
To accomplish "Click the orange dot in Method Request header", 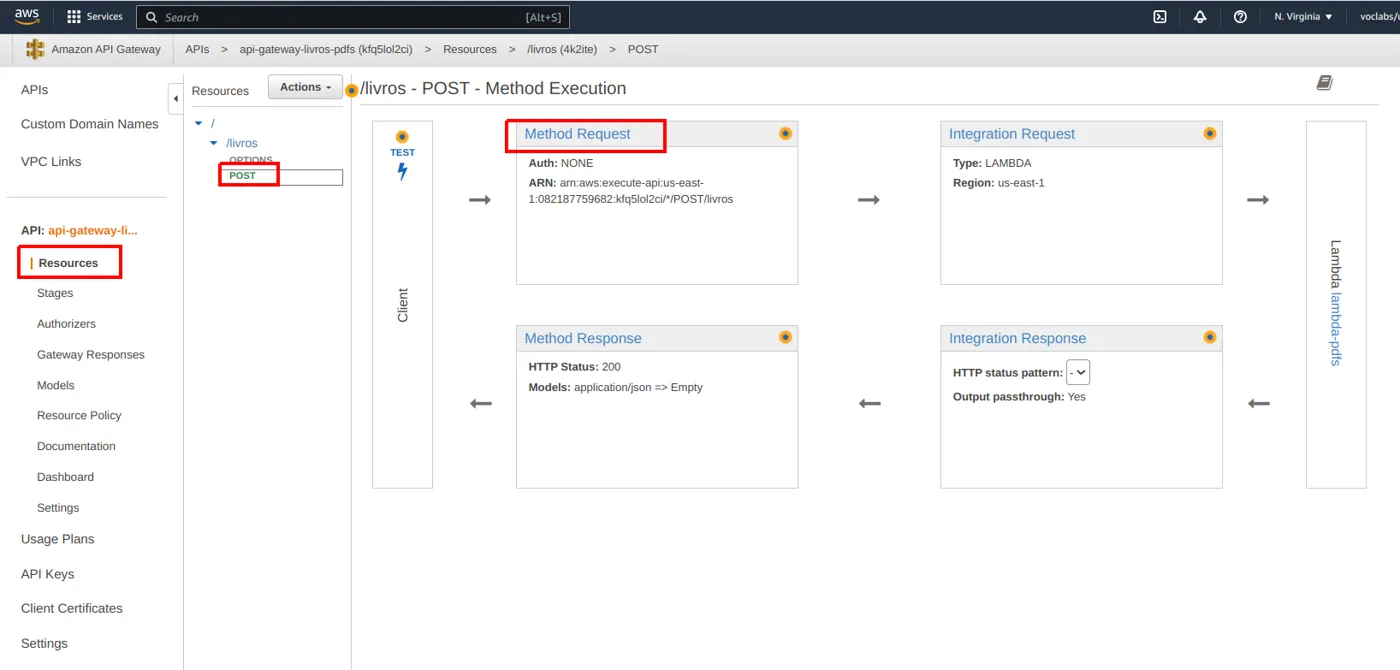I will click(785, 133).
